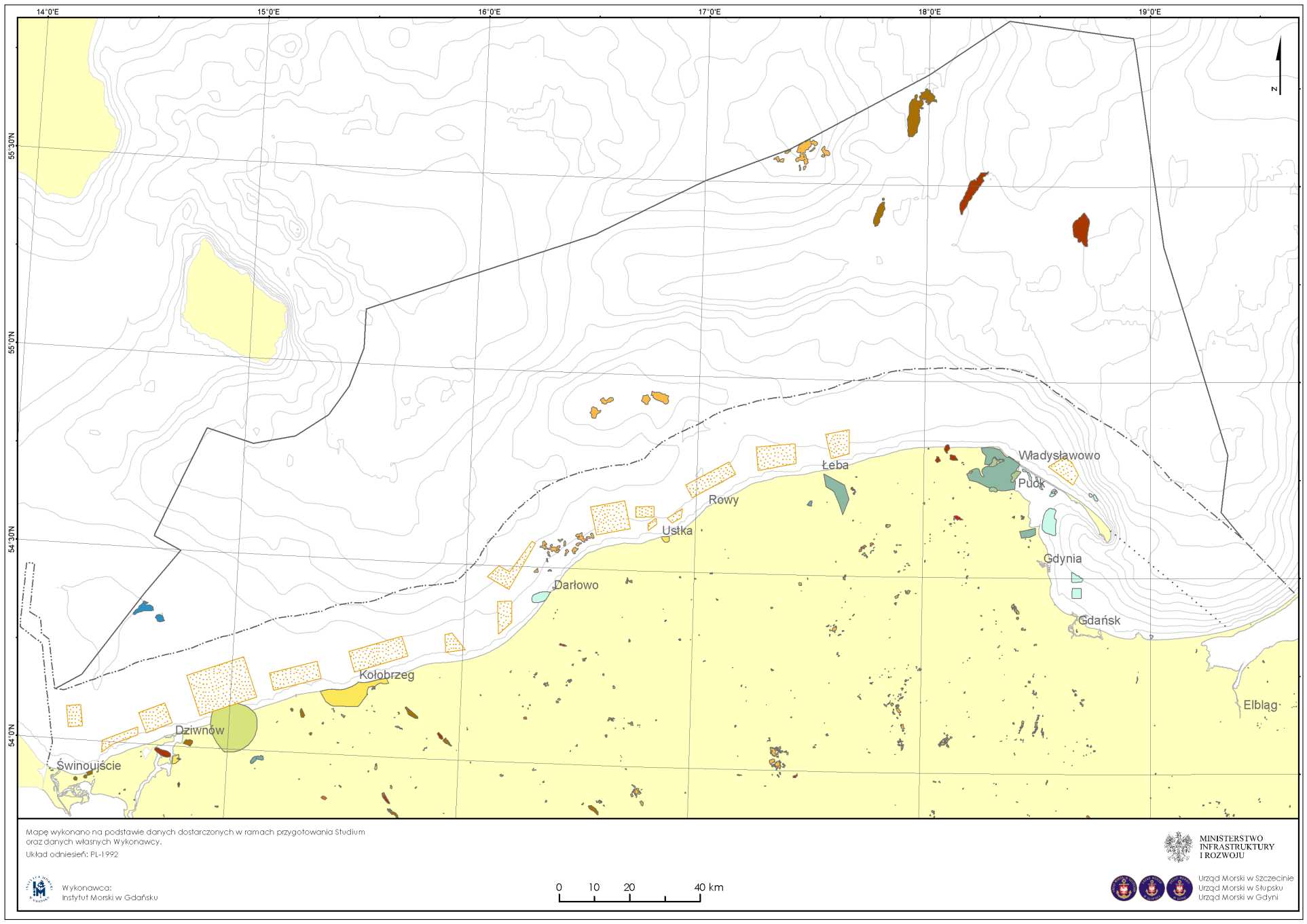This screenshot has height=924, width=1307.
Task: Click the 15°0'E longitude label
Action: point(268,12)
